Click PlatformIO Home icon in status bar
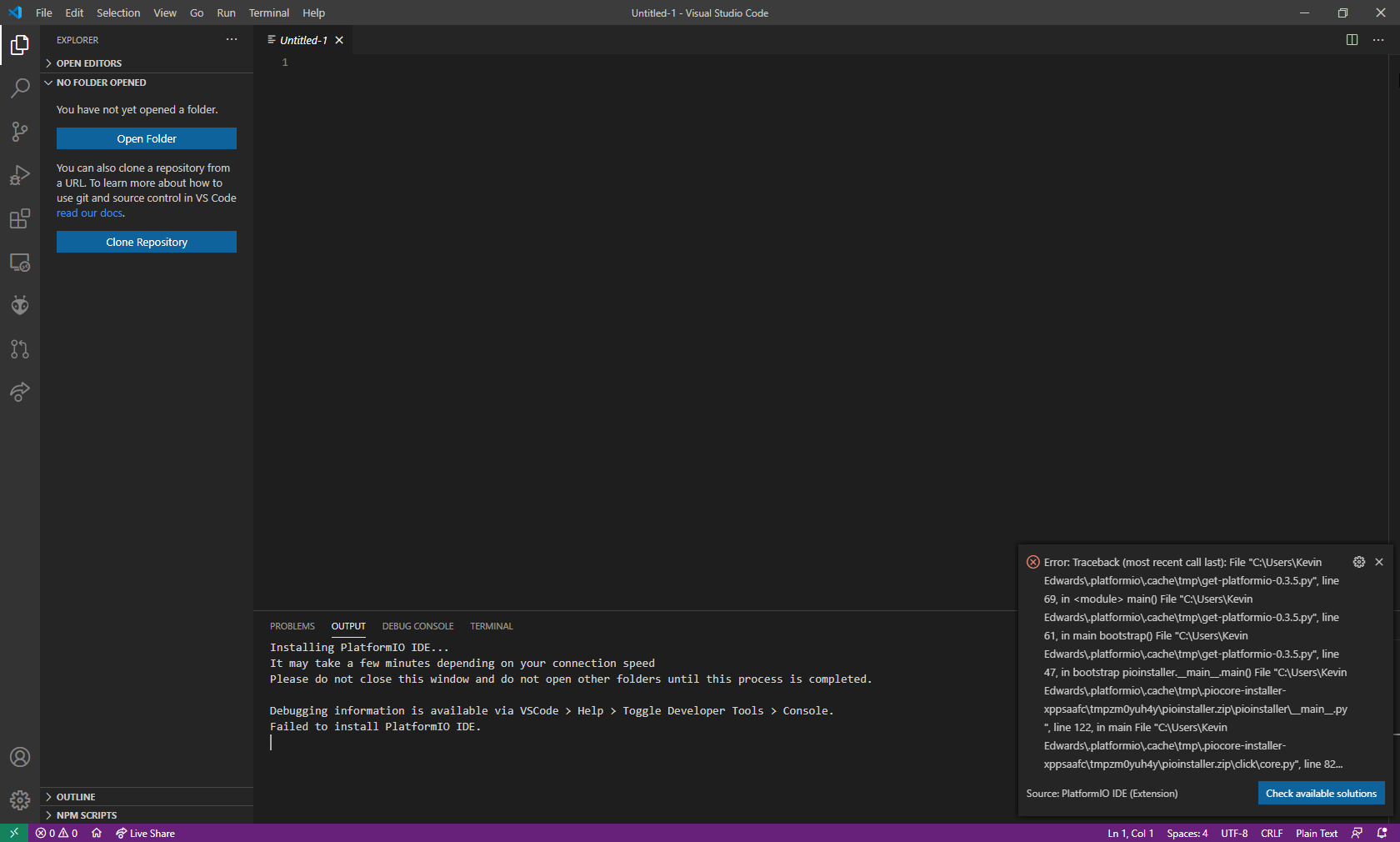 click(97, 833)
